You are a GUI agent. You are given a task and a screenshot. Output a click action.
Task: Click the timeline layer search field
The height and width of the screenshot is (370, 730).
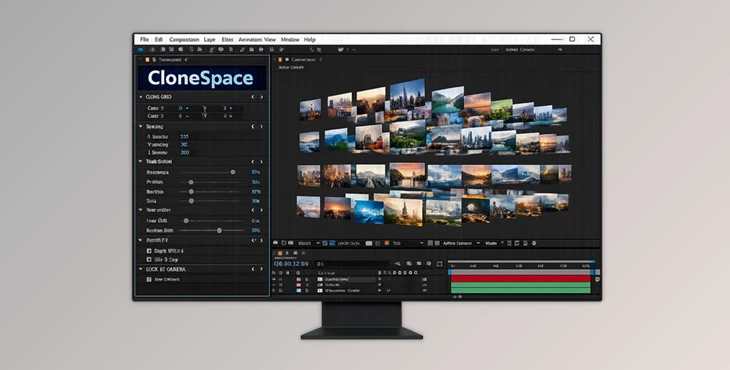coord(352,264)
